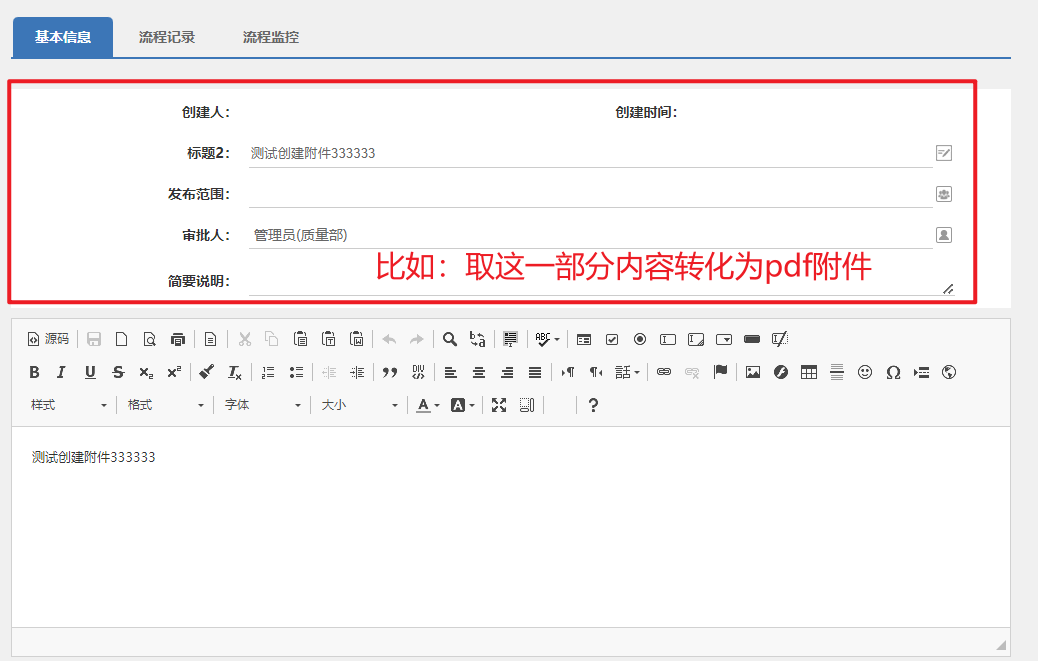Open the person picker beside 审批人

[943, 234]
